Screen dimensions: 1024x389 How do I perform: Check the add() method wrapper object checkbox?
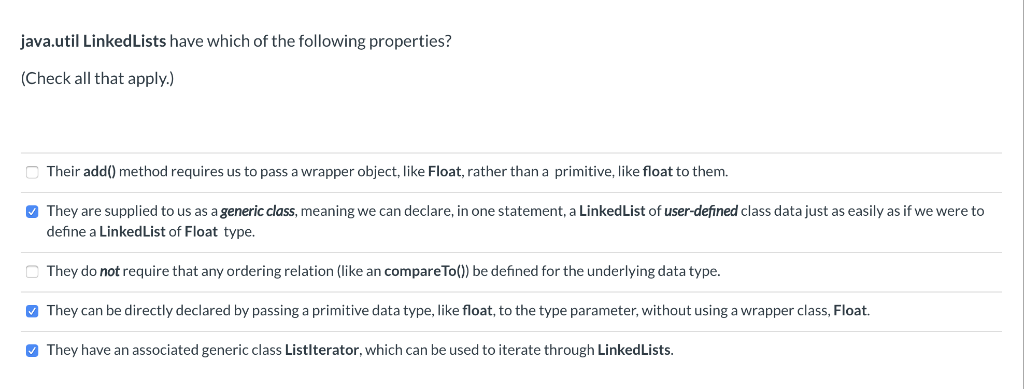pyautogui.click(x=32, y=172)
